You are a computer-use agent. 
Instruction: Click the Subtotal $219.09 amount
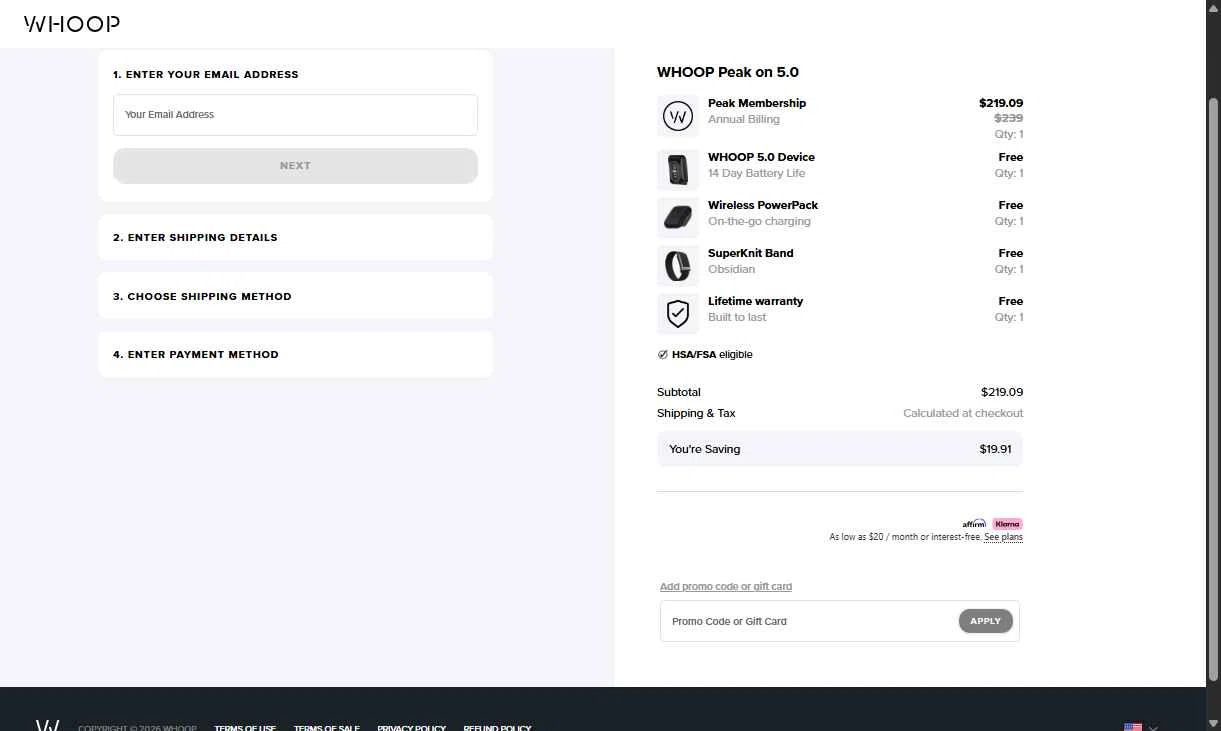1002,392
